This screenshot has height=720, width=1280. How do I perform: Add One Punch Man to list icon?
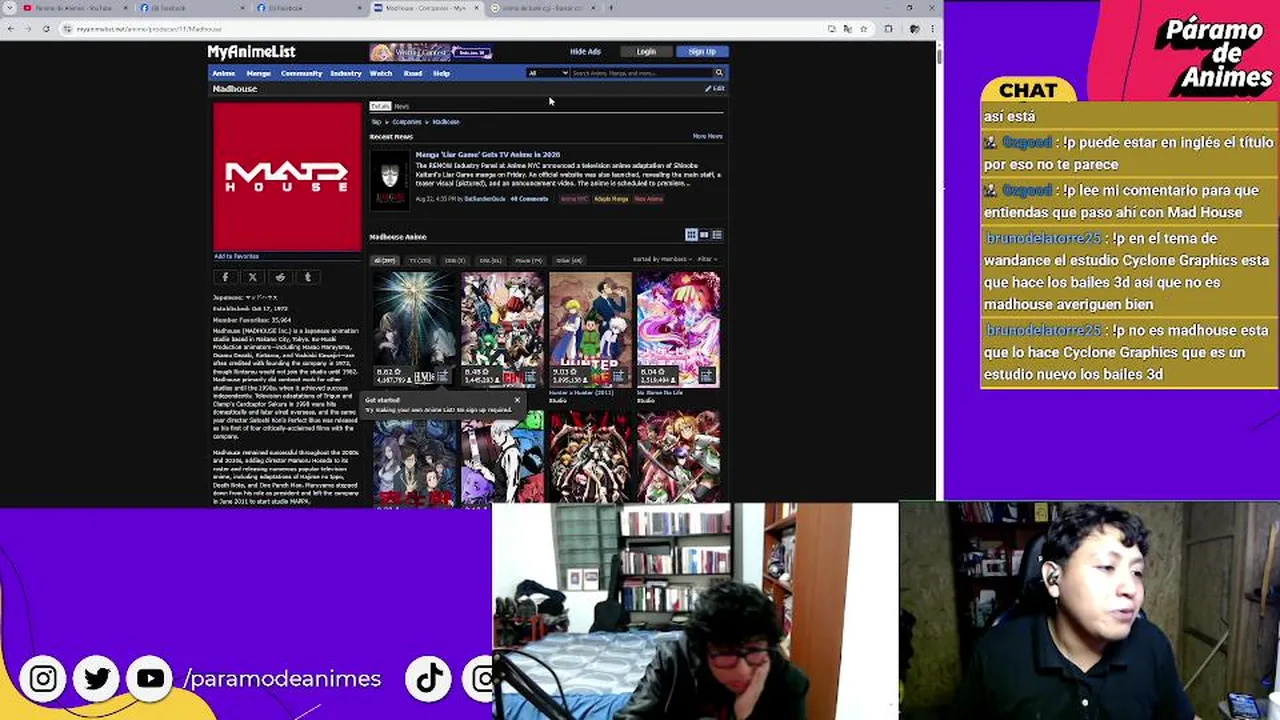[530, 377]
